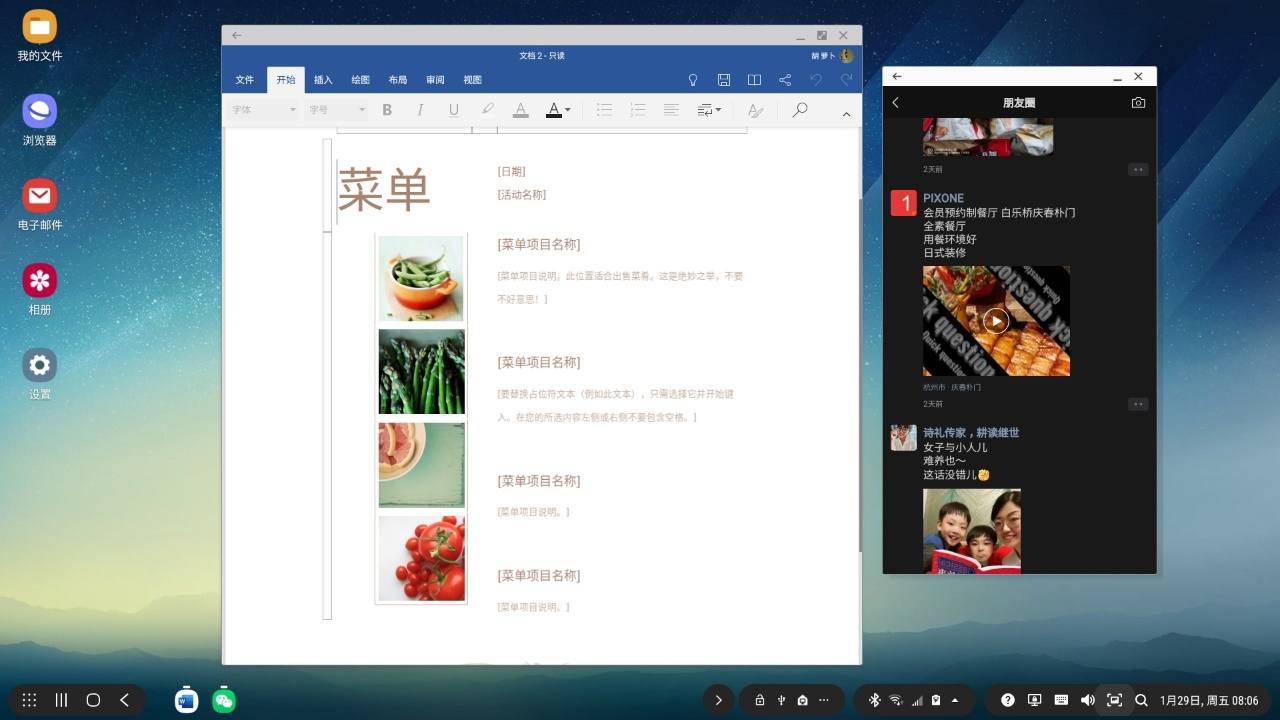Toggle bold formatting in the ribbon

(x=387, y=110)
